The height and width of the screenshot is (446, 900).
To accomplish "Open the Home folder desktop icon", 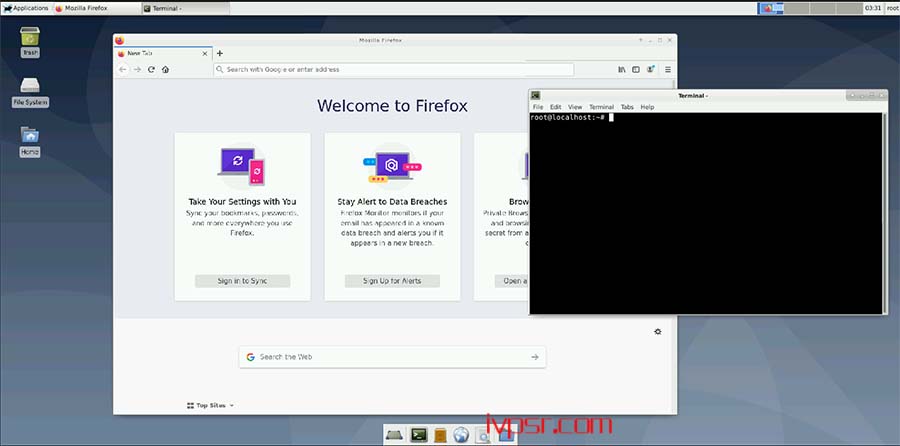I will [x=30, y=142].
